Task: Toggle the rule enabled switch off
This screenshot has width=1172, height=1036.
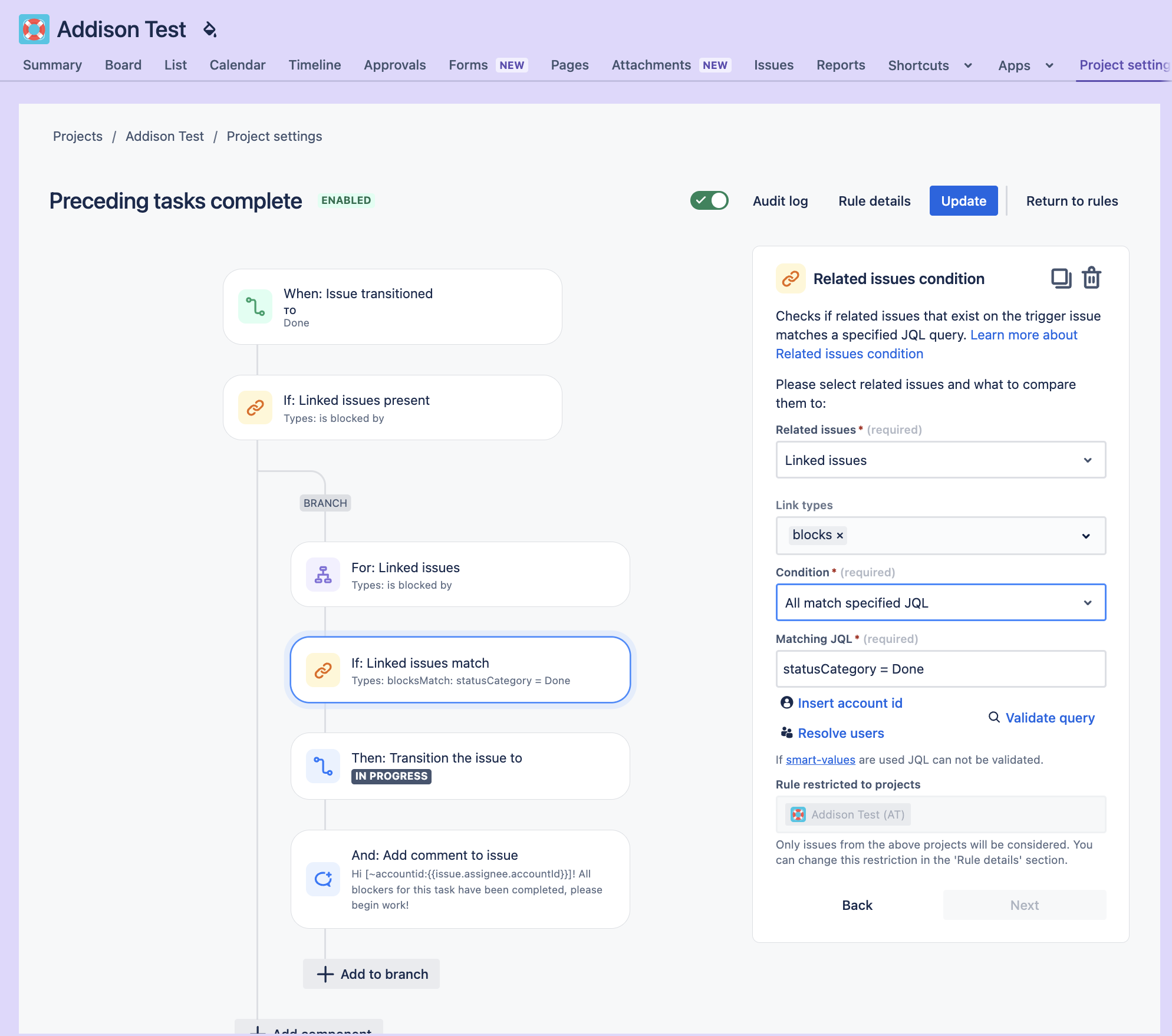Action: [x=709, y=200]
